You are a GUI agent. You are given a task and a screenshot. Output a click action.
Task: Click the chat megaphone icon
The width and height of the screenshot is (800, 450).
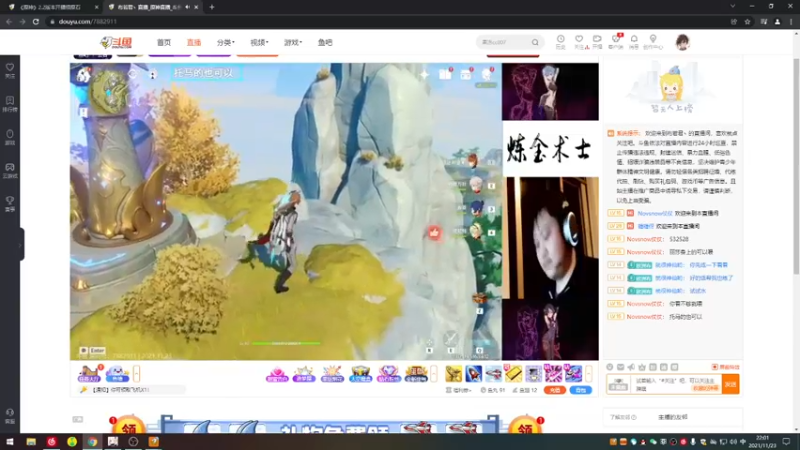tap(631, 367)
